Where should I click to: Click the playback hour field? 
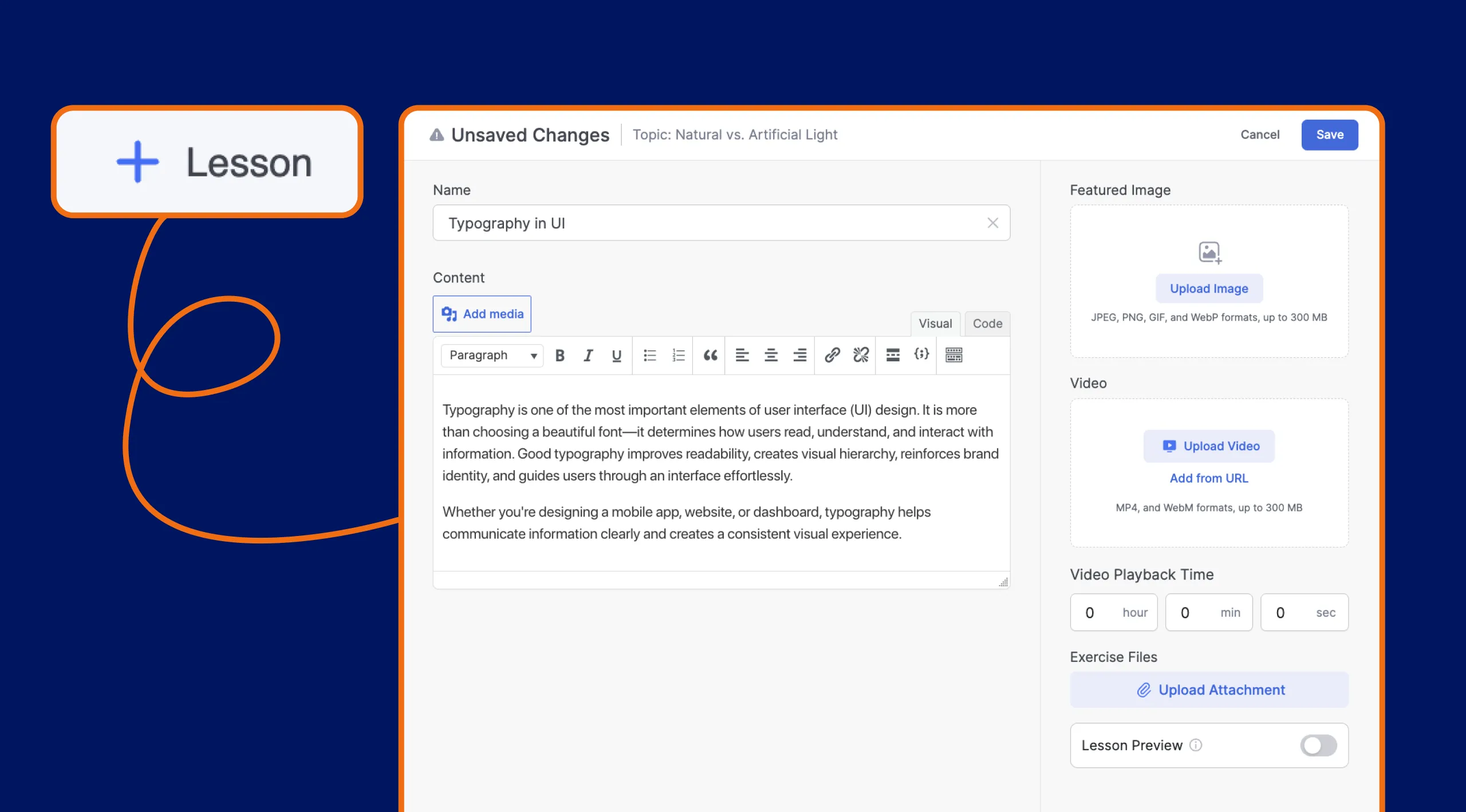pos(1113,613)
